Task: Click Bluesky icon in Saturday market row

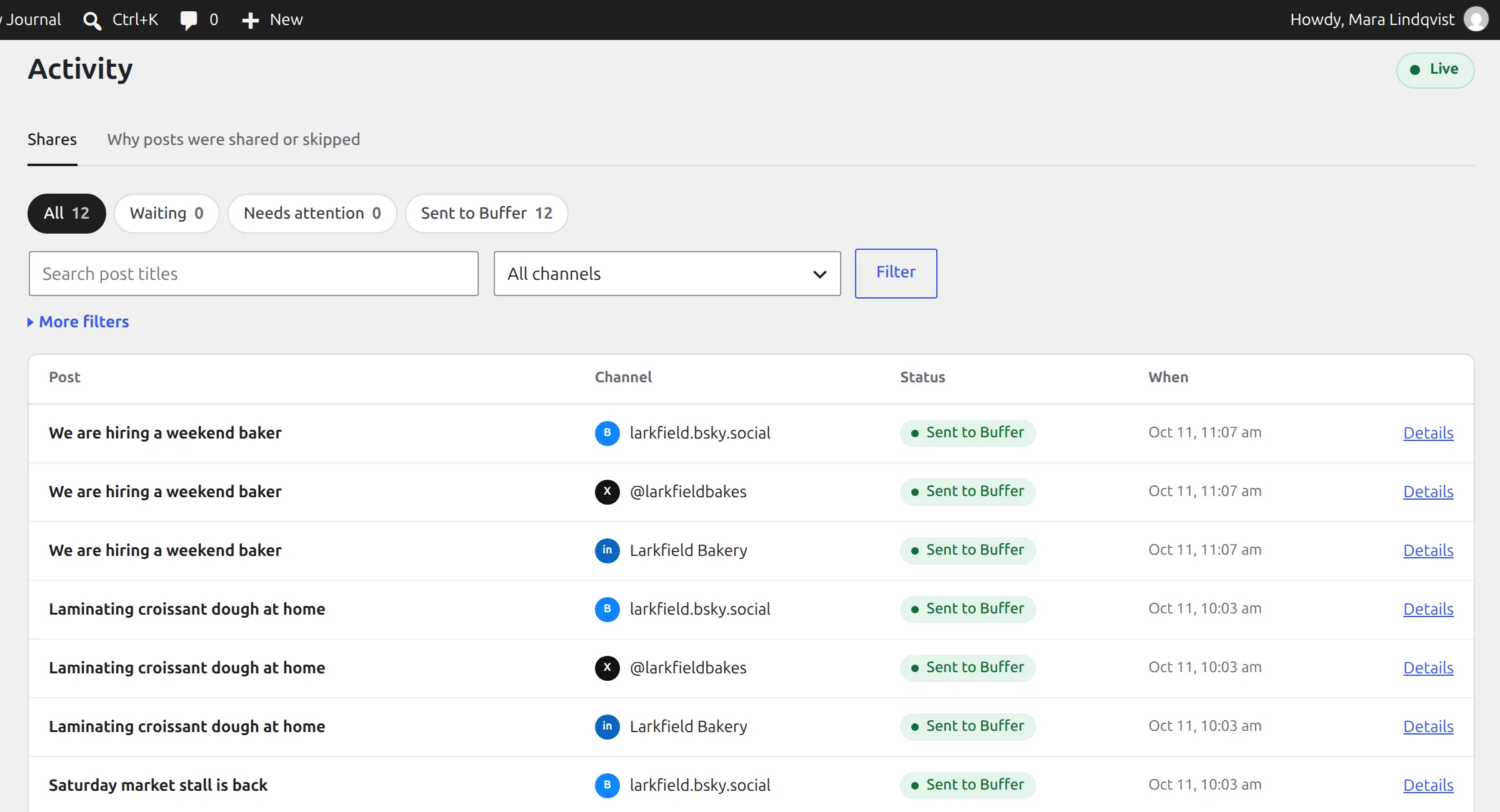Action: pos(607,785)
